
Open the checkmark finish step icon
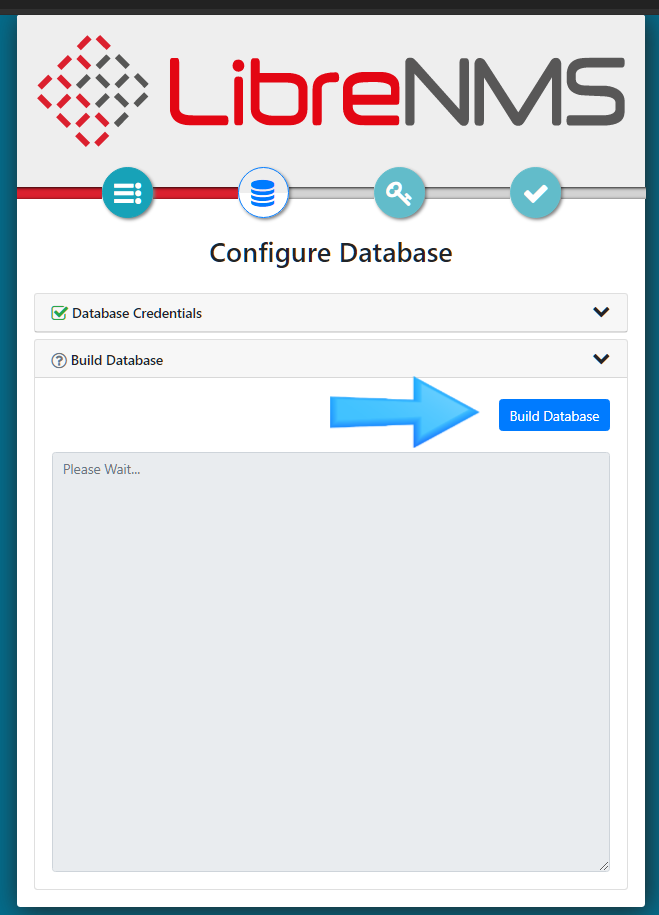coord(535,193)
